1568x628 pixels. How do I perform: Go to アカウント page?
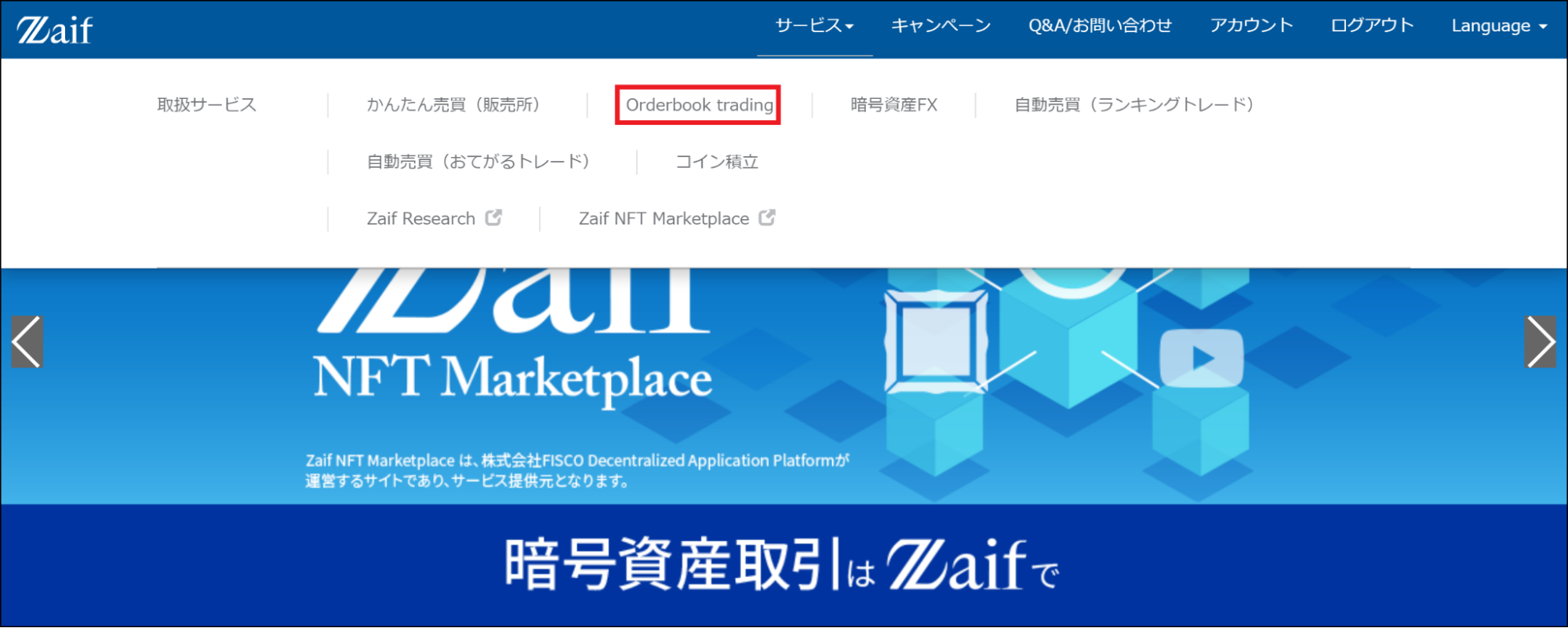pos(1251,26)
